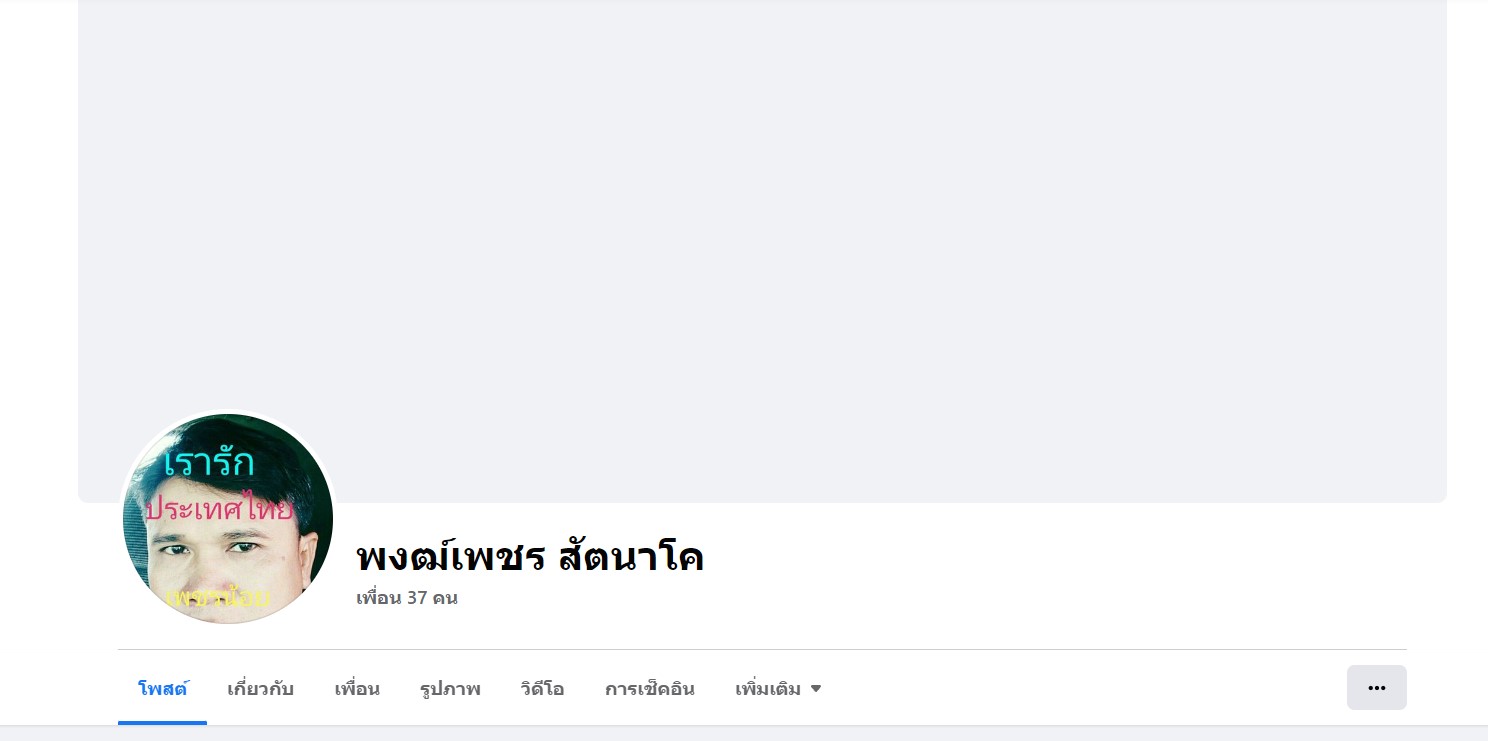Go to the วิดีโอ tab
Viewport: 1488px width, 741px height.
click(x=542, y=689)
